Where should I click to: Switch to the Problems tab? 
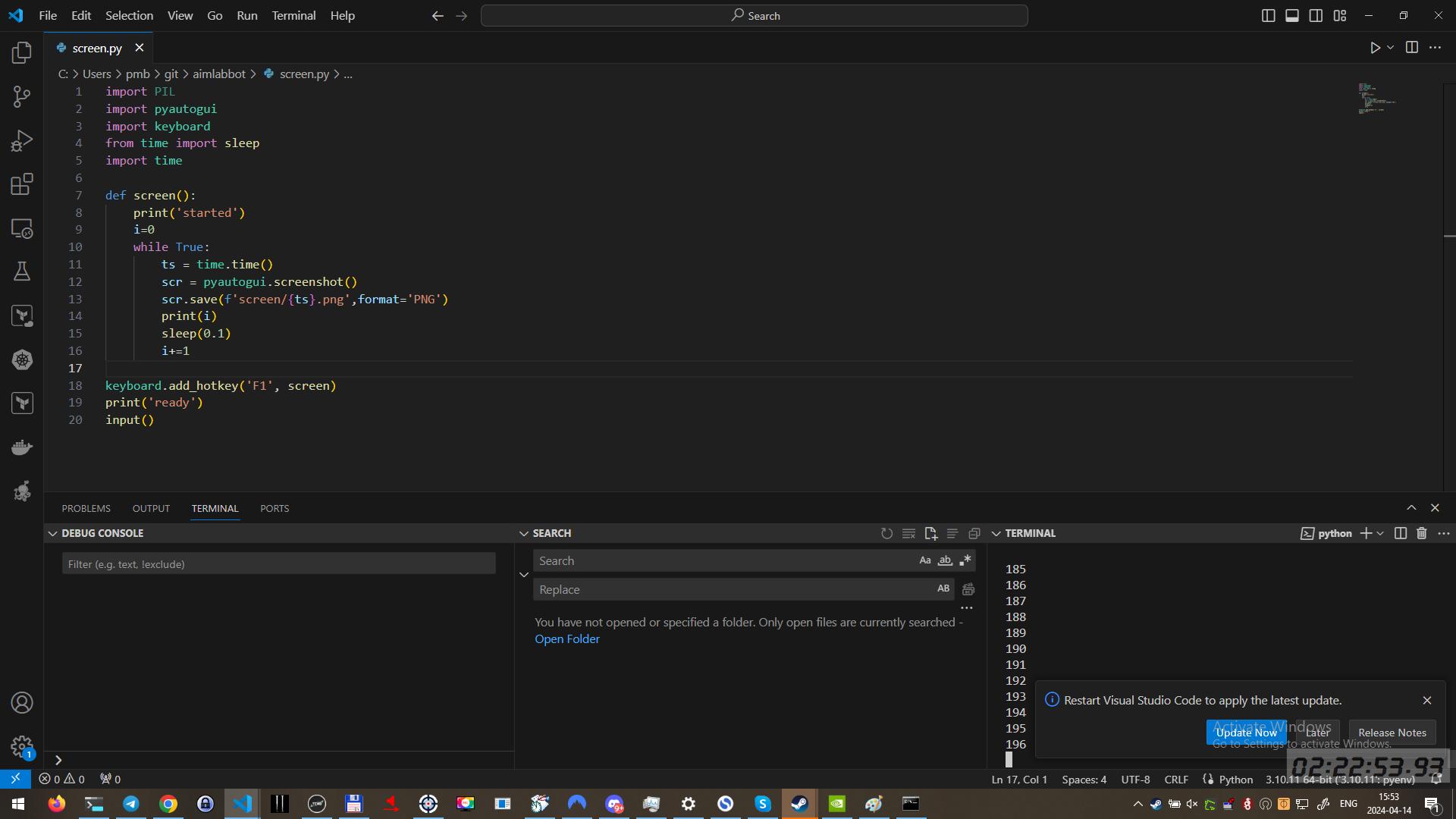[86, 508]
